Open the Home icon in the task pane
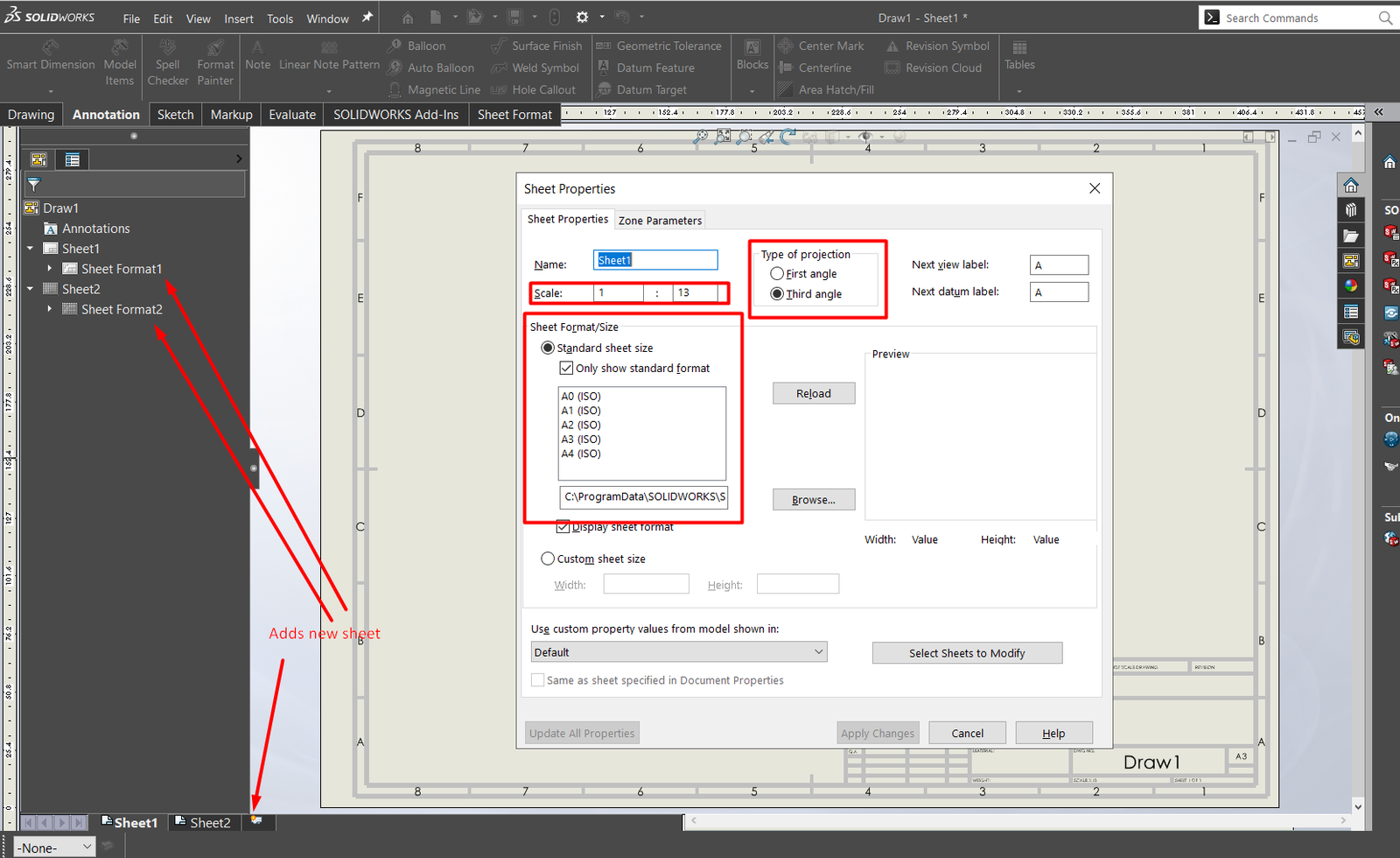Image resolution: width=1400 pixels, height=858 pixels. click(1351, 185)
